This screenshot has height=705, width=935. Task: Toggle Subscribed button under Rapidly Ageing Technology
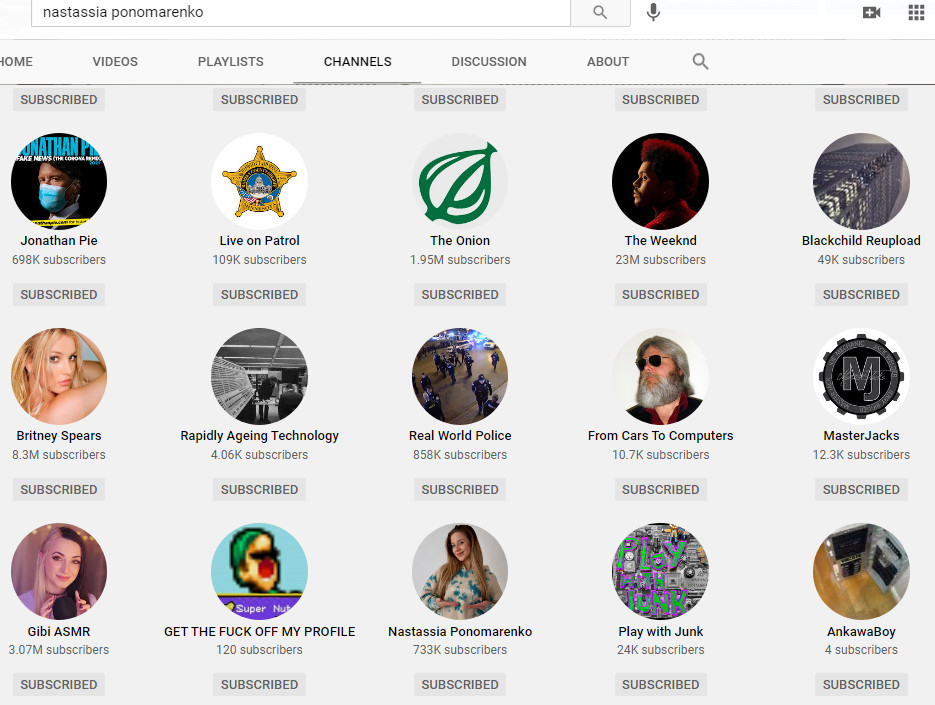(x=259, y=490)
